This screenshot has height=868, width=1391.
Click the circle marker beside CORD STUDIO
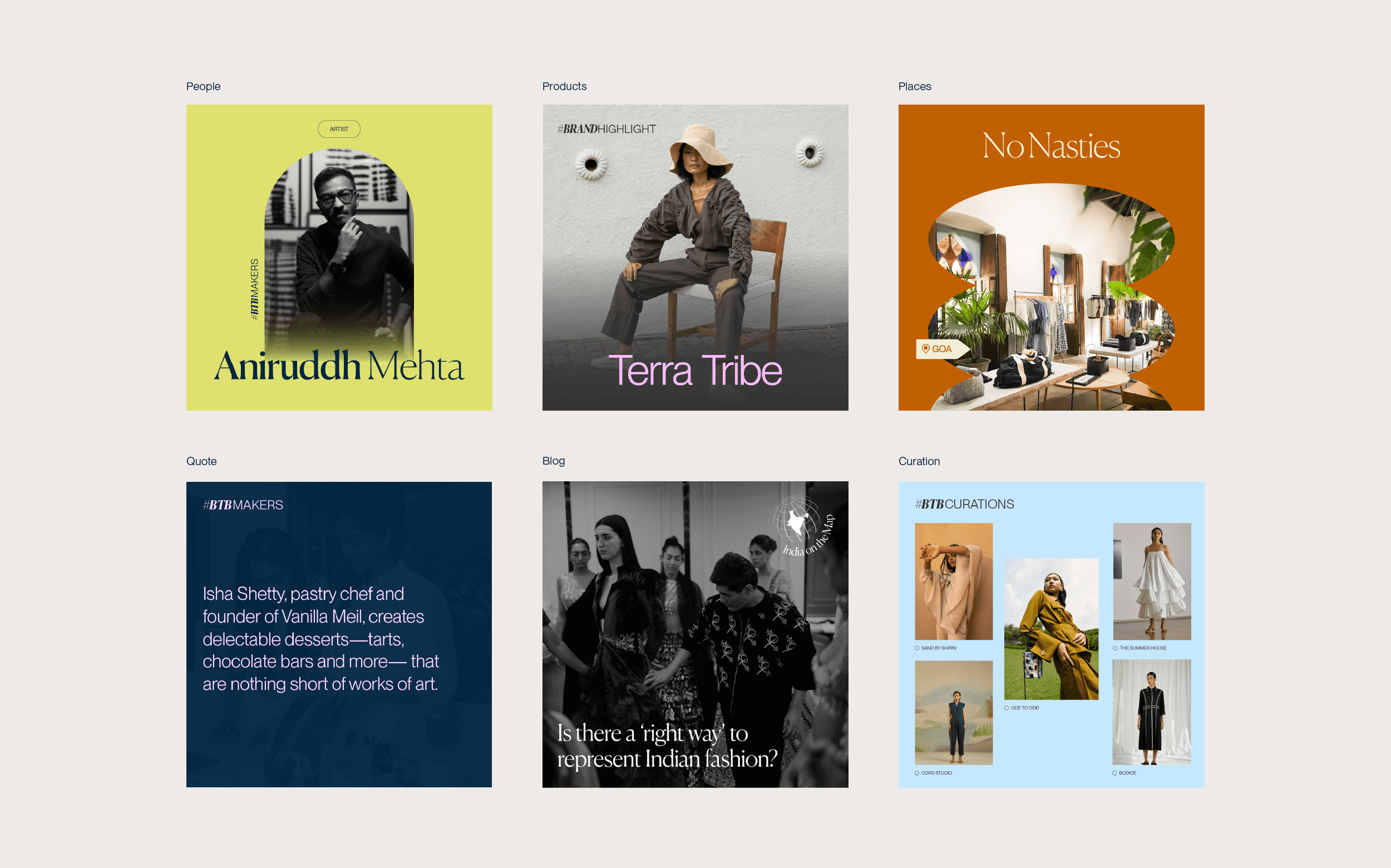[917, 773]
